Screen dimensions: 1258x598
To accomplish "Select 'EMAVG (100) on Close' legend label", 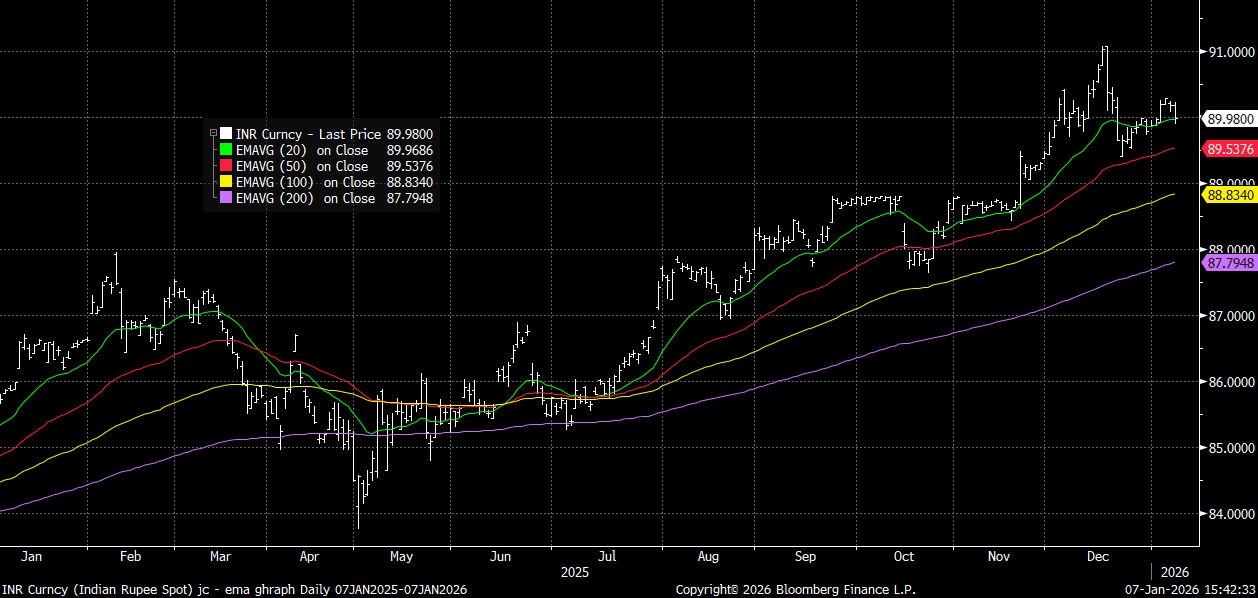I will pos(305,182).
